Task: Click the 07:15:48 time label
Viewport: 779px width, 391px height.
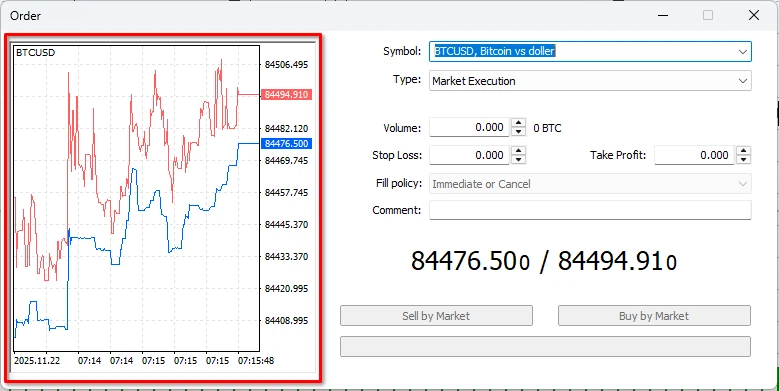Action: [x=256, y=361]
